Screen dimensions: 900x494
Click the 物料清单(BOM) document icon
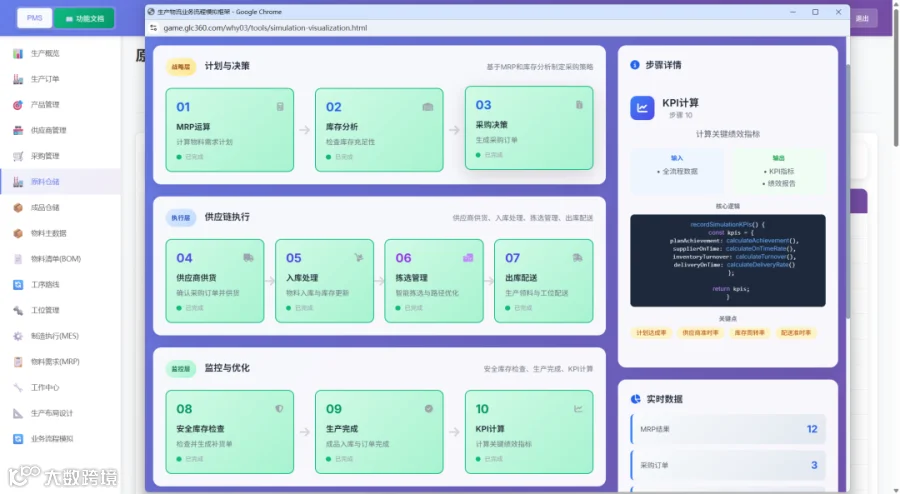click(x=18, y=259)
